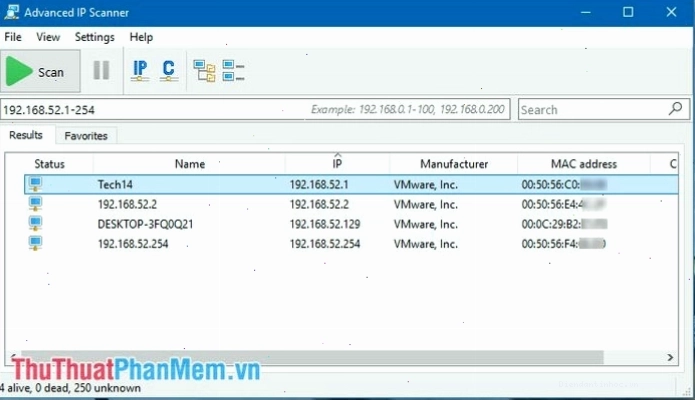Click MAC address starting 00:50:56:F4
Viewport: 695px width, 401px height.
tap(564, 244)
